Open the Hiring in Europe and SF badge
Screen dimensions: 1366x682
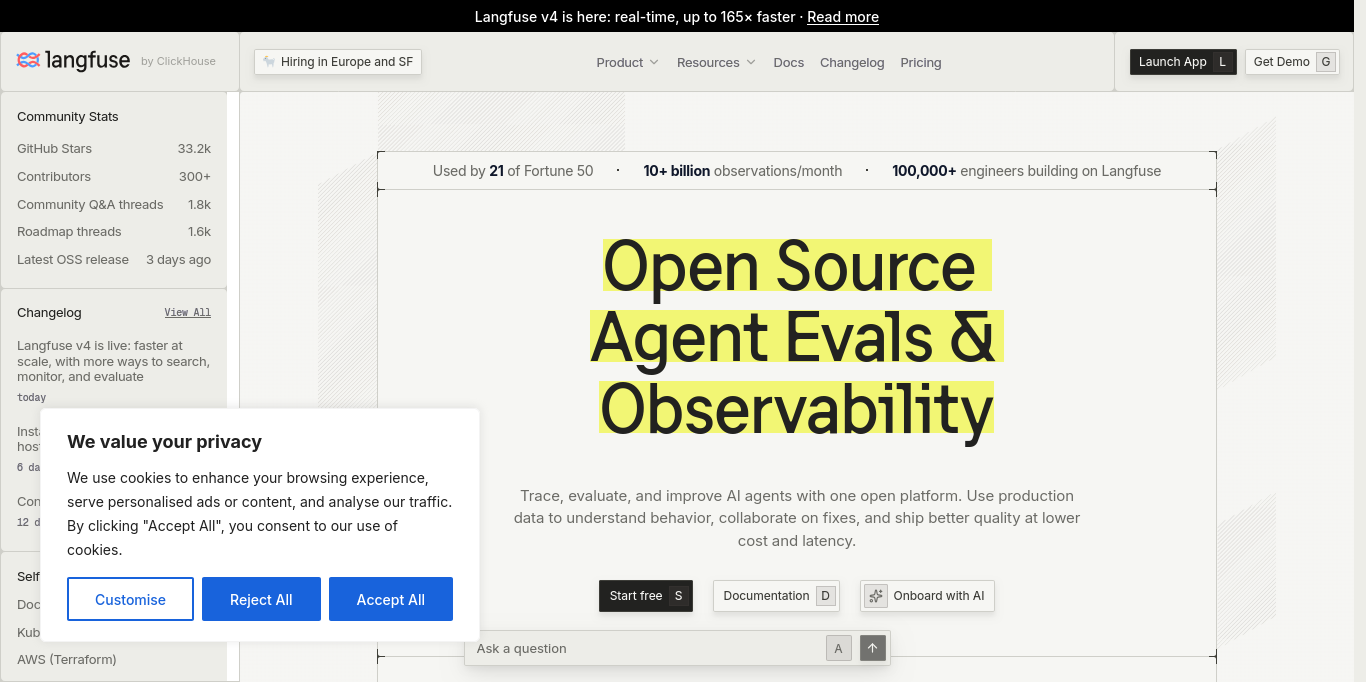[338, 62]
